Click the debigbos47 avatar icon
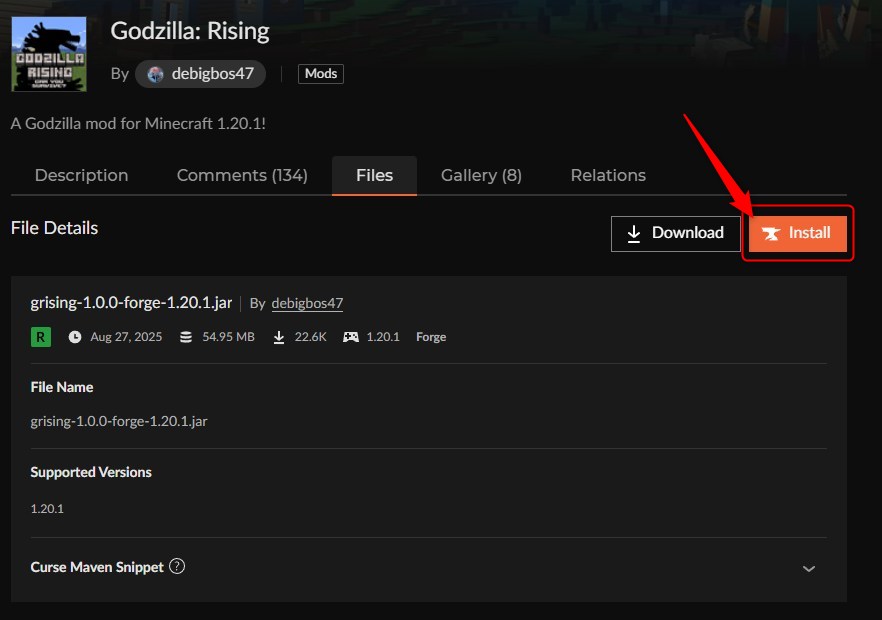The image size is (882, 620). click(156, 74)
